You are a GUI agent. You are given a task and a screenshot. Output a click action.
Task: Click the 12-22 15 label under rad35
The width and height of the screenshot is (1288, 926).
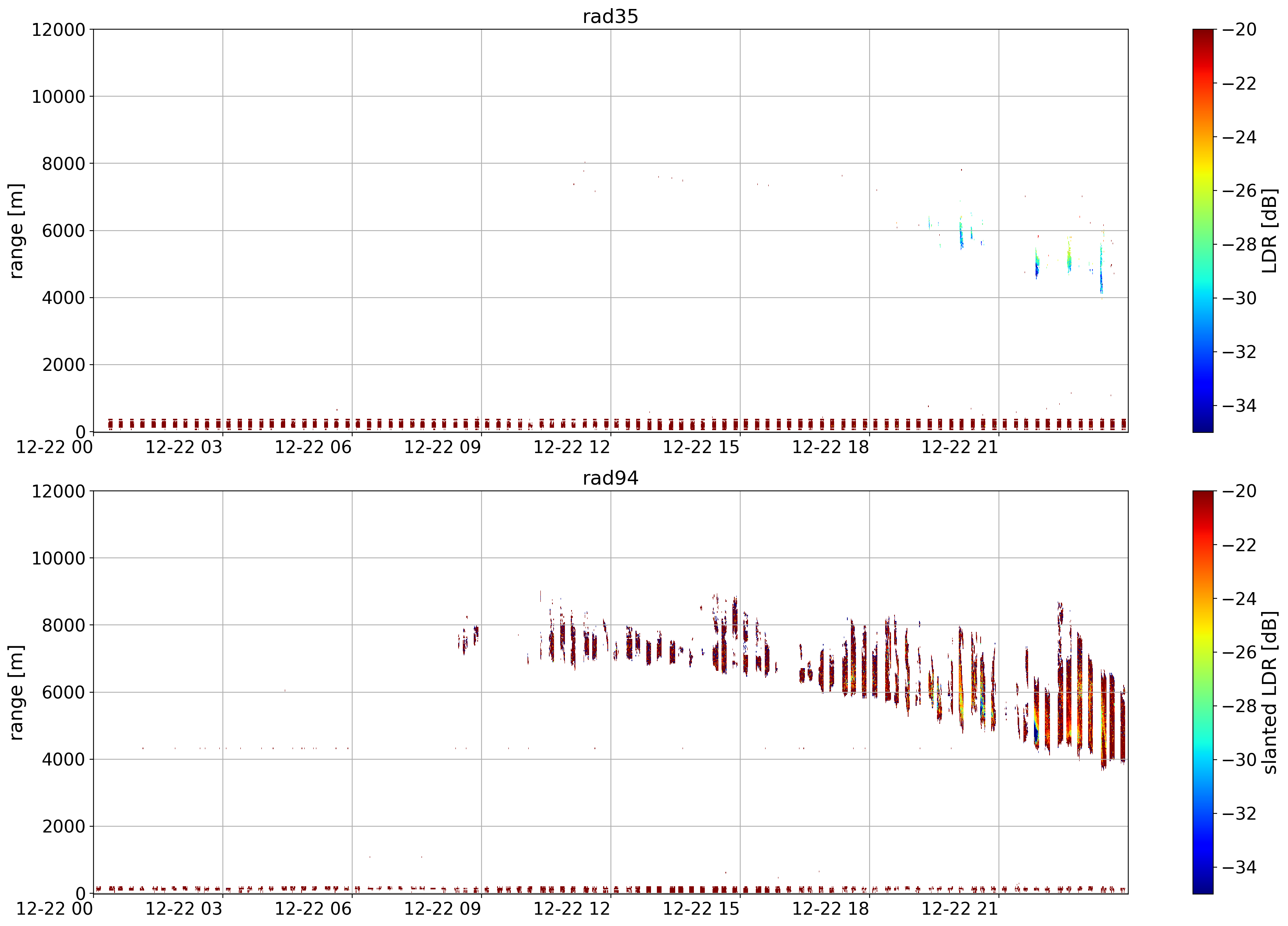(701, 447)
